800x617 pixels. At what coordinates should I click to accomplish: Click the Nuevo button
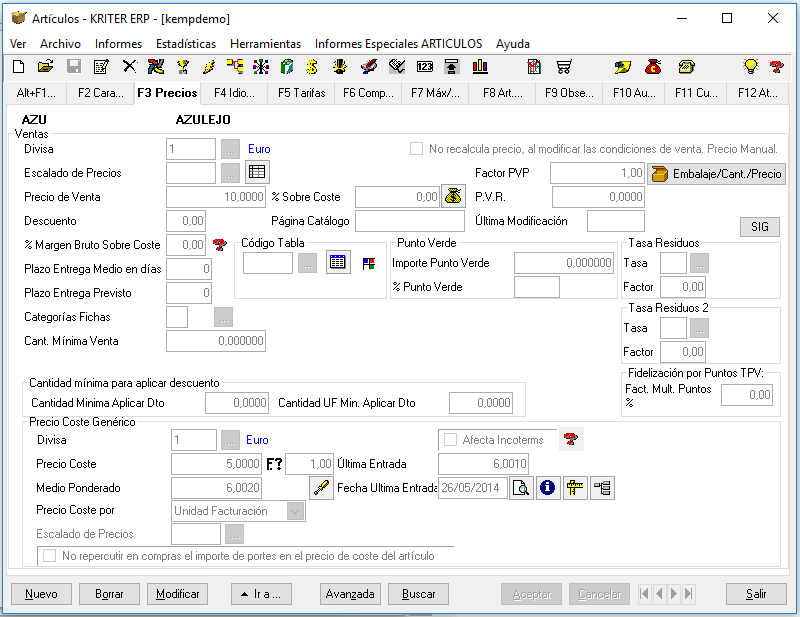pyautogui.click(x=41, y=594)
